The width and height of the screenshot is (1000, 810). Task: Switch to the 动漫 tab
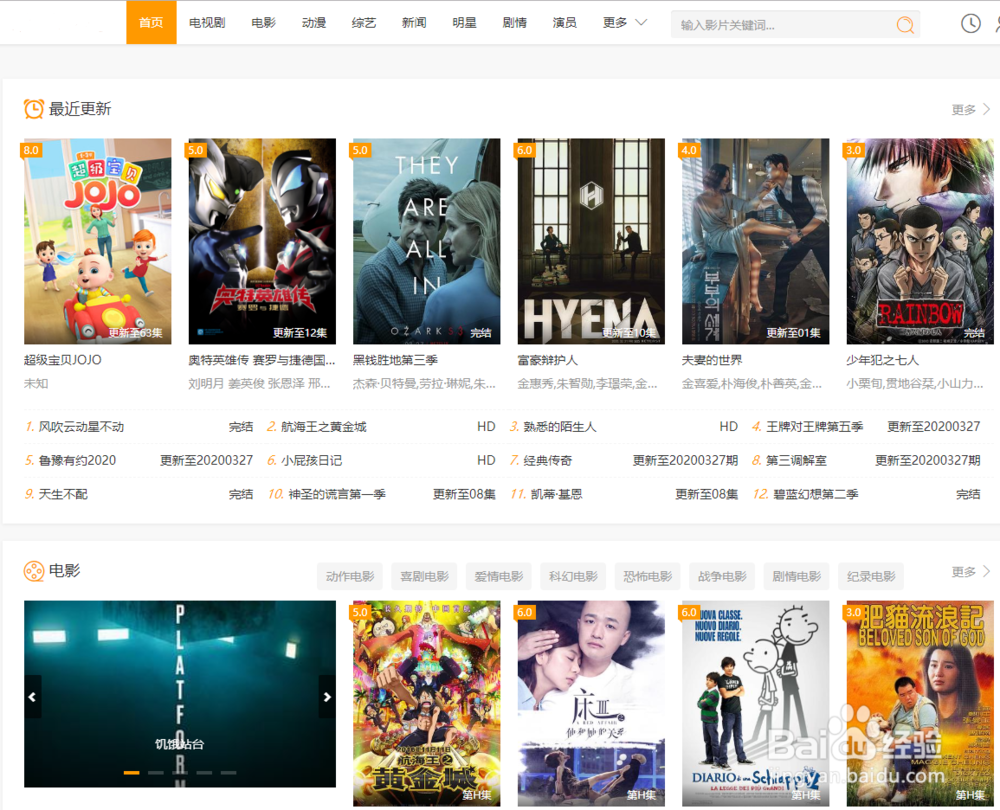coord(314,22)
